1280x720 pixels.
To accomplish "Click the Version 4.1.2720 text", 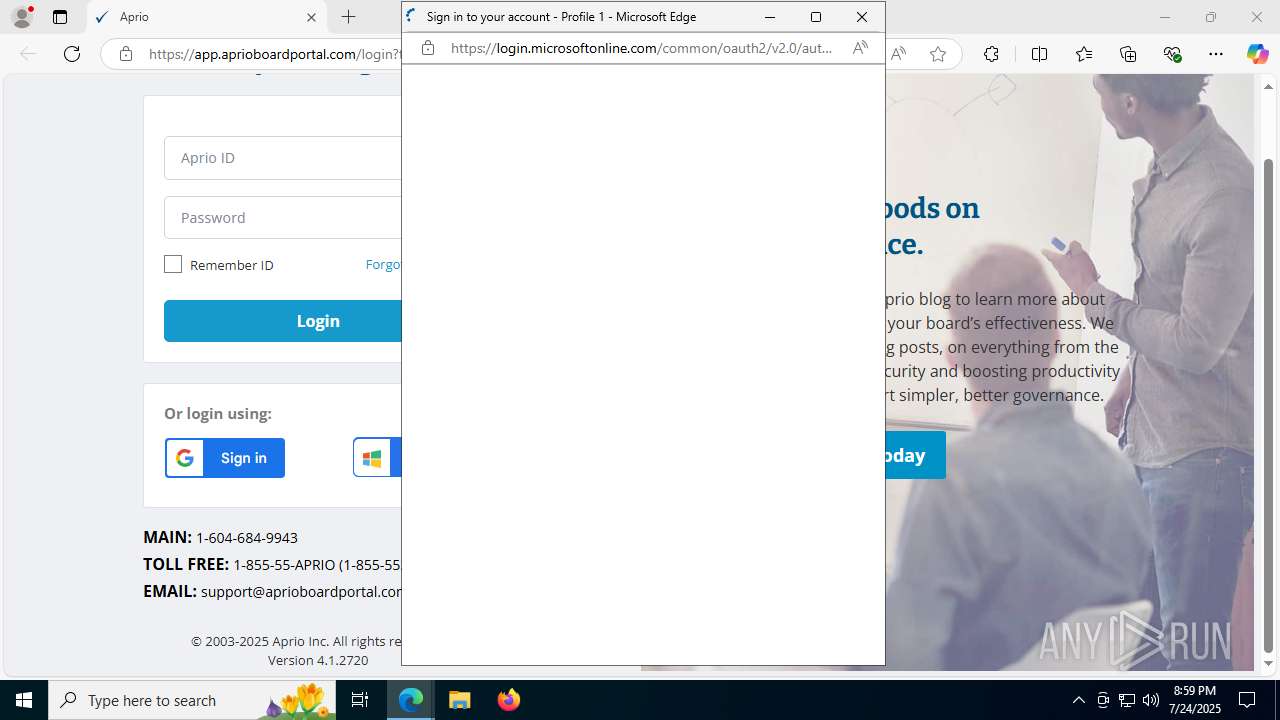I will click(318, 660).
